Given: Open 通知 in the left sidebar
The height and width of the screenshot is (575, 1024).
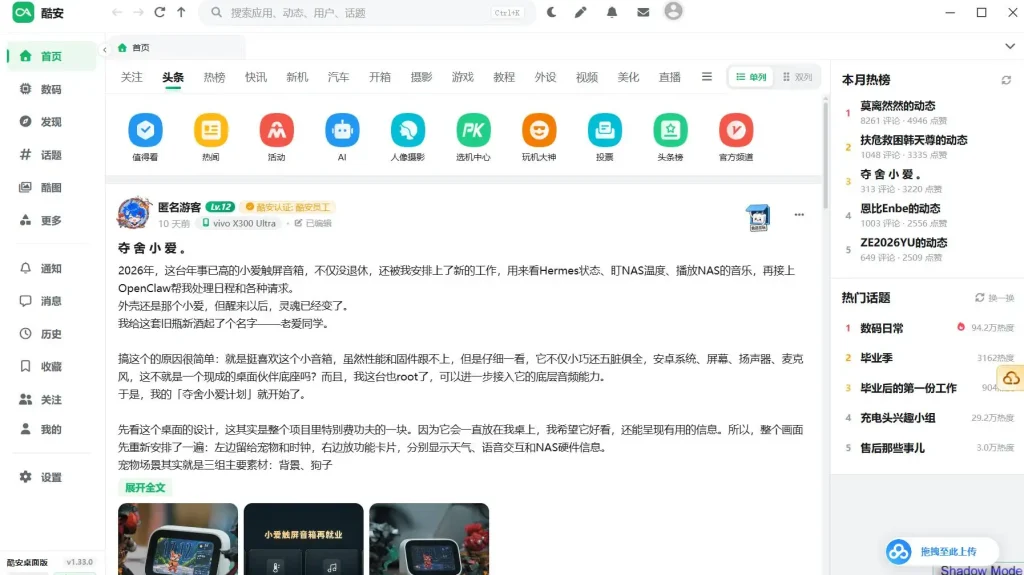Looking at the screenshot, I should click(51, 268).
